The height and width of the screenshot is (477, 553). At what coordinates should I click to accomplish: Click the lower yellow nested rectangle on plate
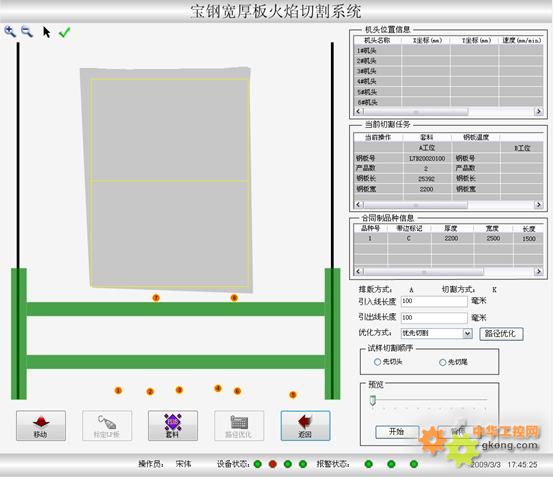coord(170,234)
